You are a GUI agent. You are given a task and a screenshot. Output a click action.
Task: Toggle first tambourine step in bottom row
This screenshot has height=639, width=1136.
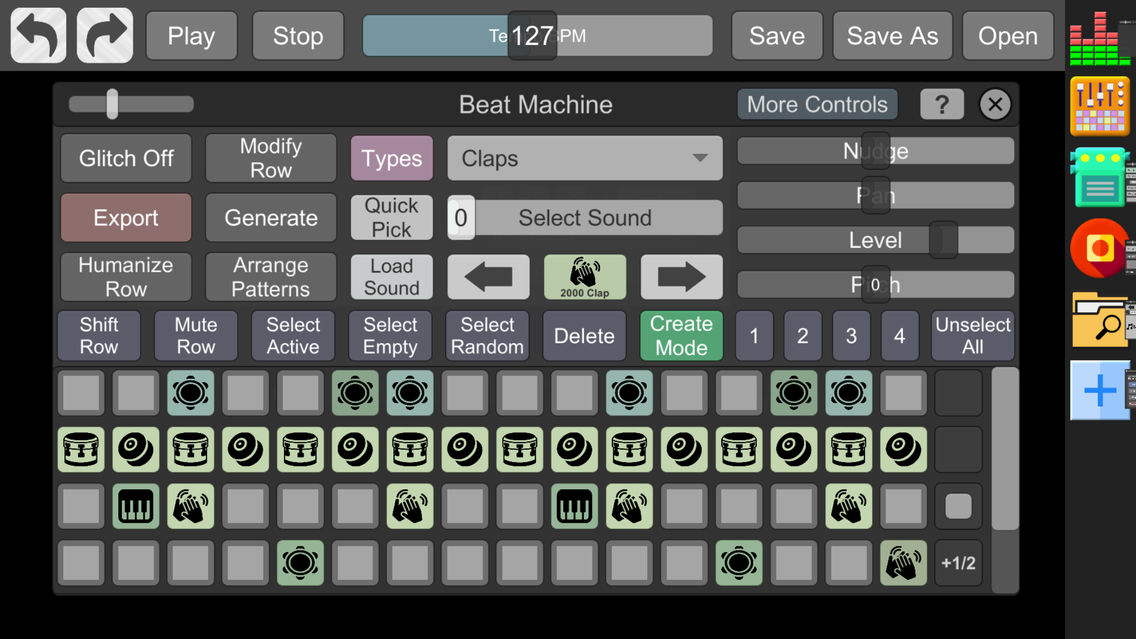click(x=300, y=562)
